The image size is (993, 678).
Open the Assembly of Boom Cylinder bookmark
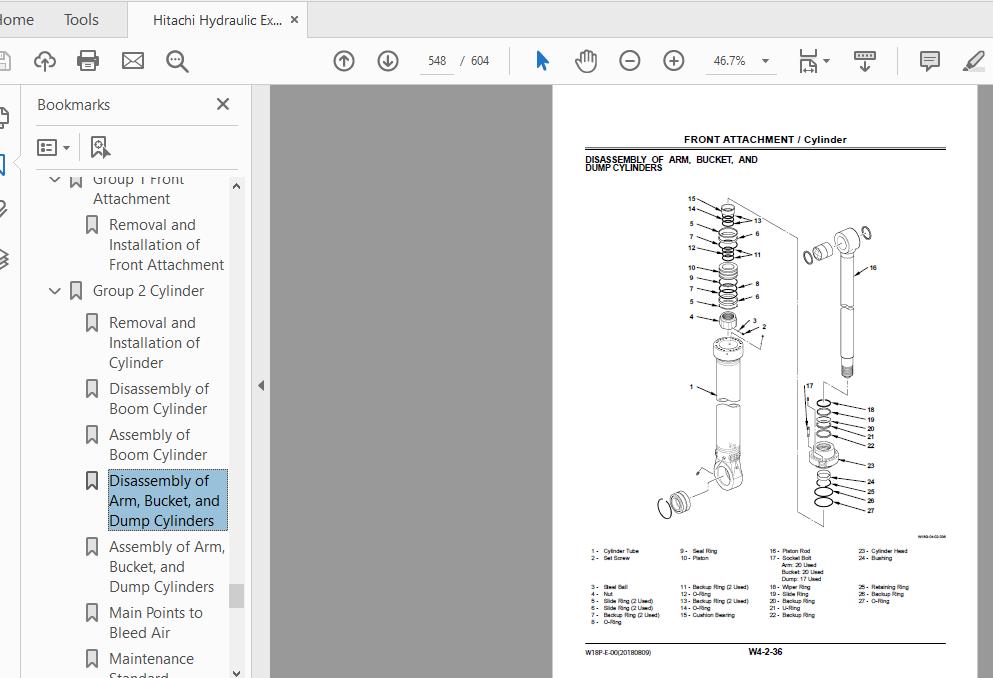pos(156,444)
